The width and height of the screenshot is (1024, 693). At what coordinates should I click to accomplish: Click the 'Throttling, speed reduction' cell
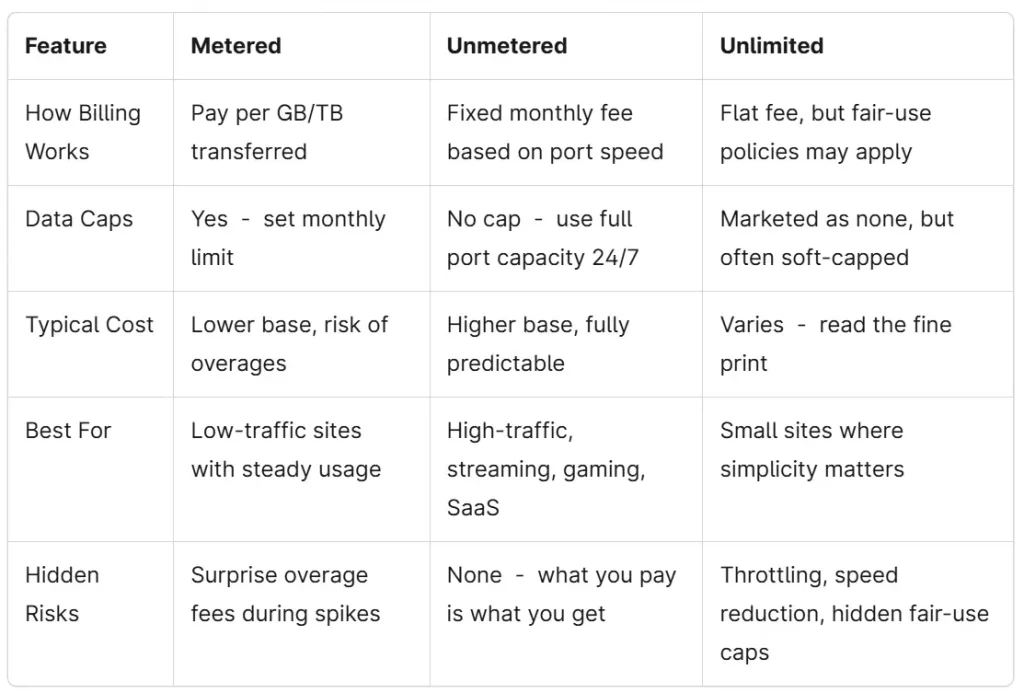[x=854, y=613]
